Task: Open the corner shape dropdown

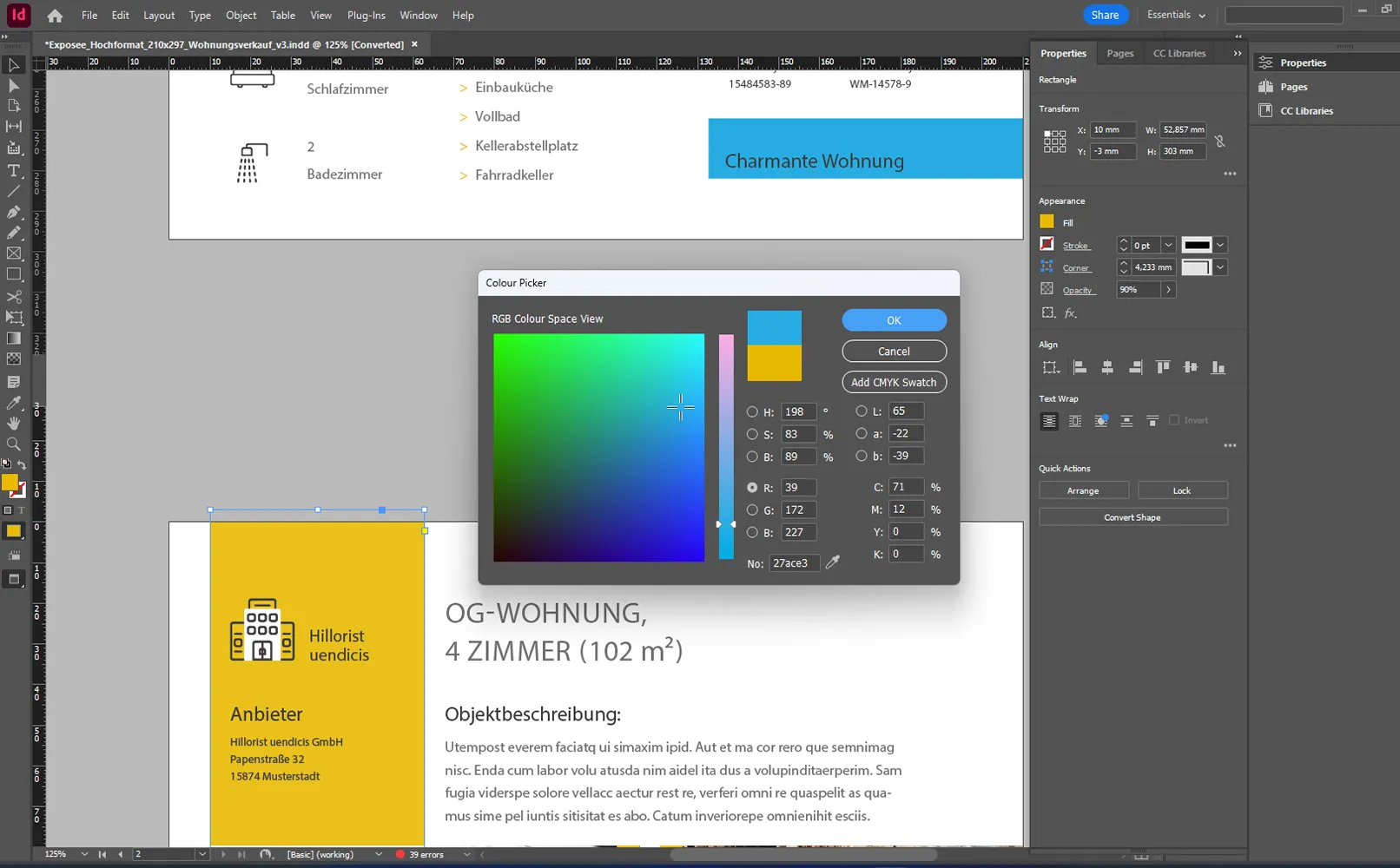Action: click(1220, 267)
